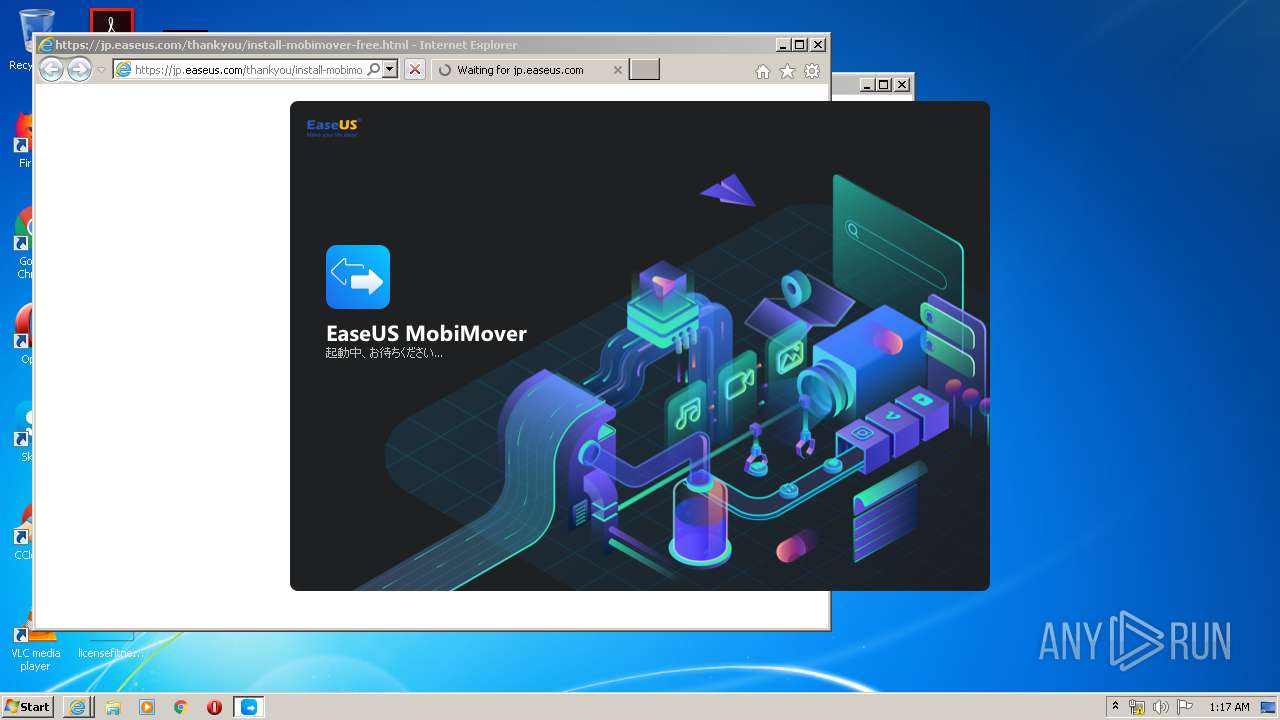Select the MobiMover taskbar button

click(x=249, y=707)
